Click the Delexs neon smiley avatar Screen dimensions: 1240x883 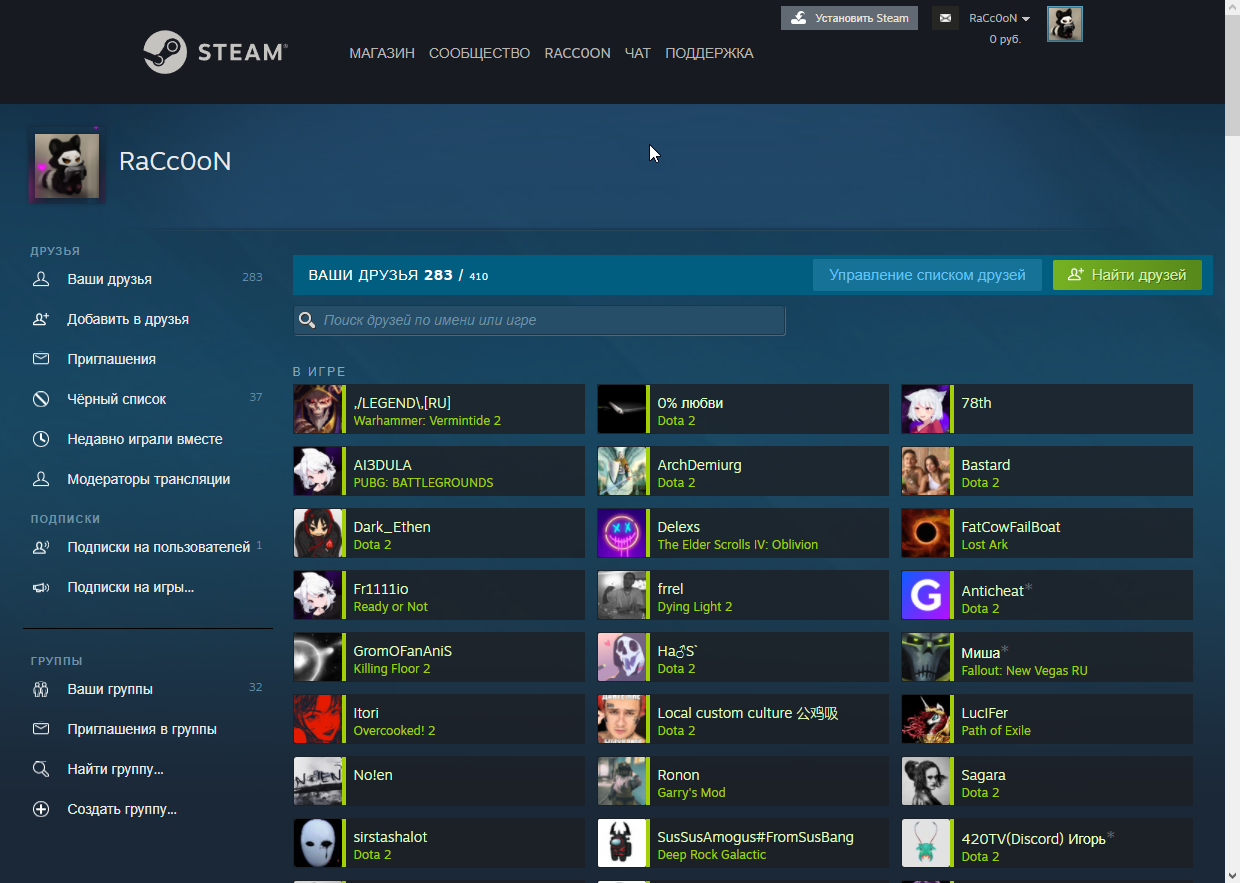pyautogui.click(x=622, y=533)
